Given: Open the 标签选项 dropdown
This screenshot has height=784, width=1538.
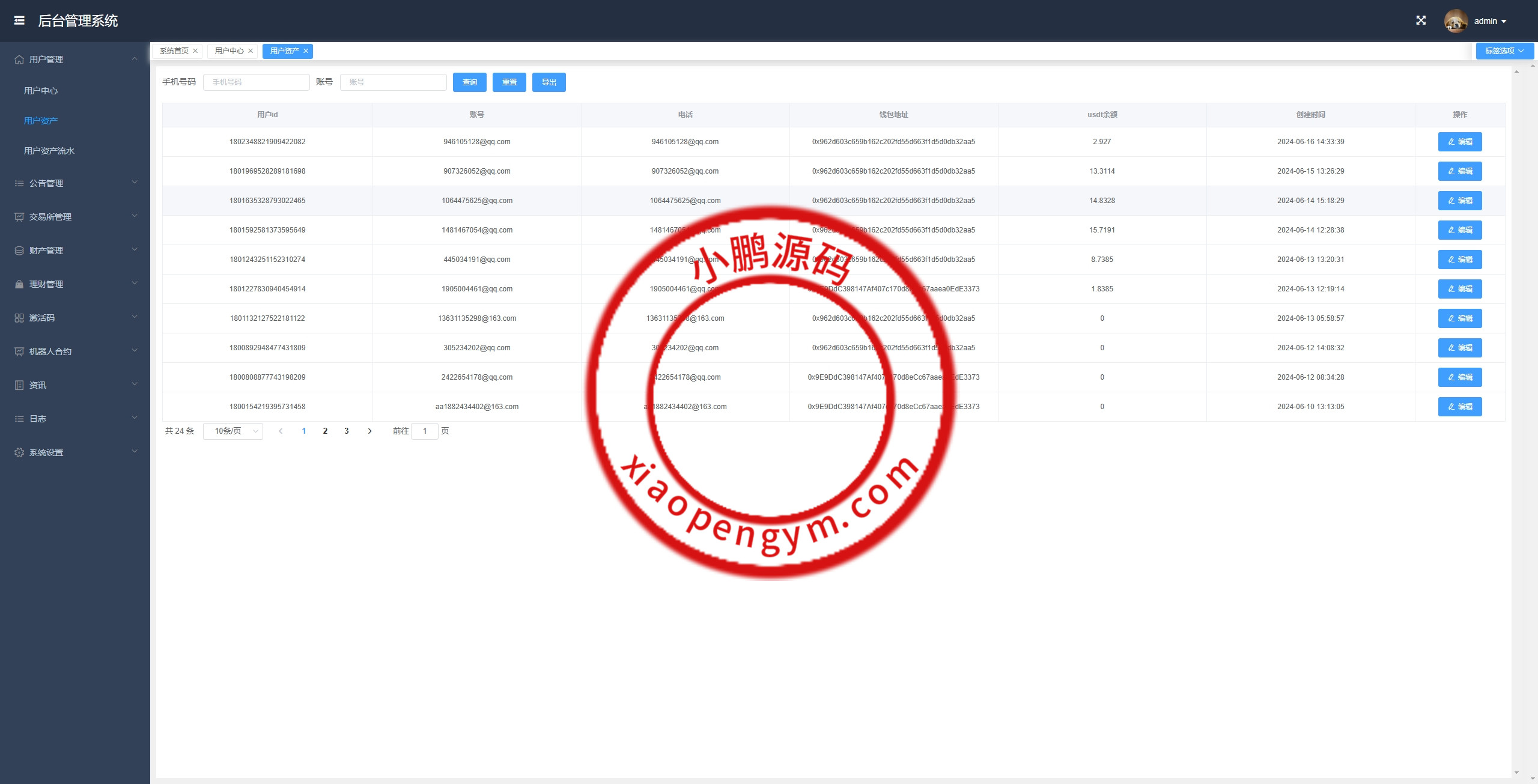Looking at the screenshot, I should [1504, 51].
